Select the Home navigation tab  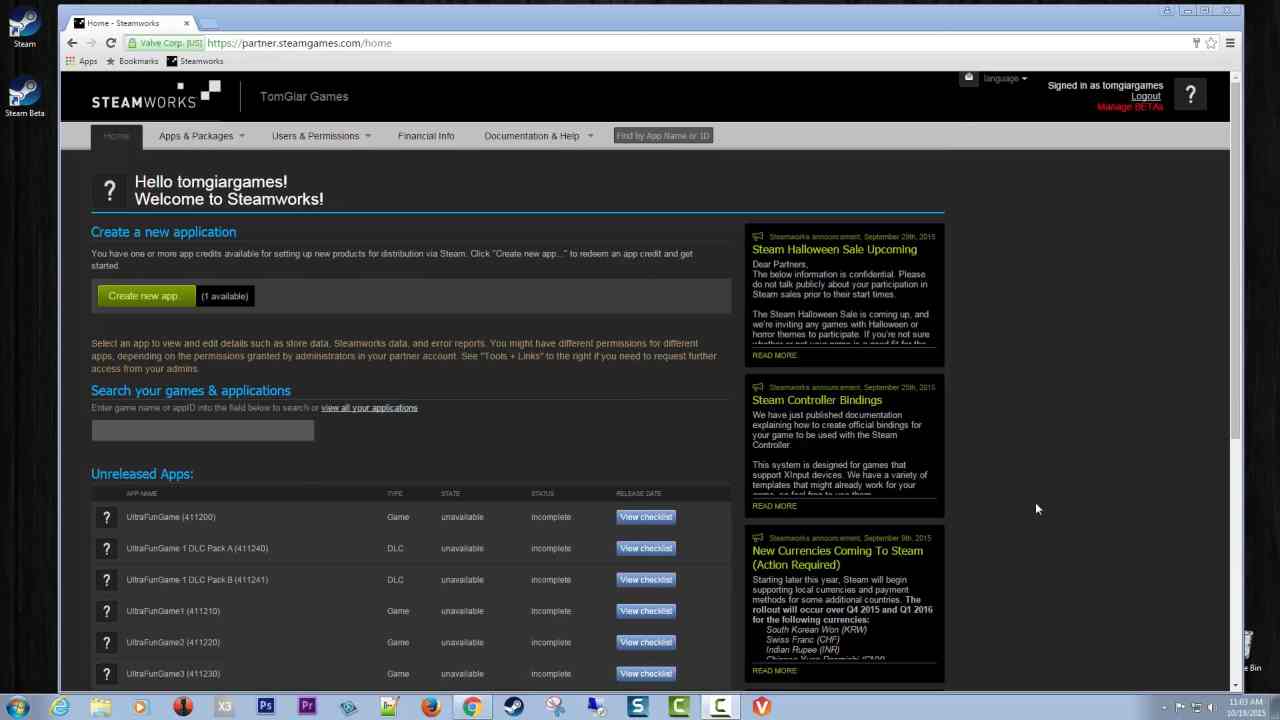tap(116, 136)
